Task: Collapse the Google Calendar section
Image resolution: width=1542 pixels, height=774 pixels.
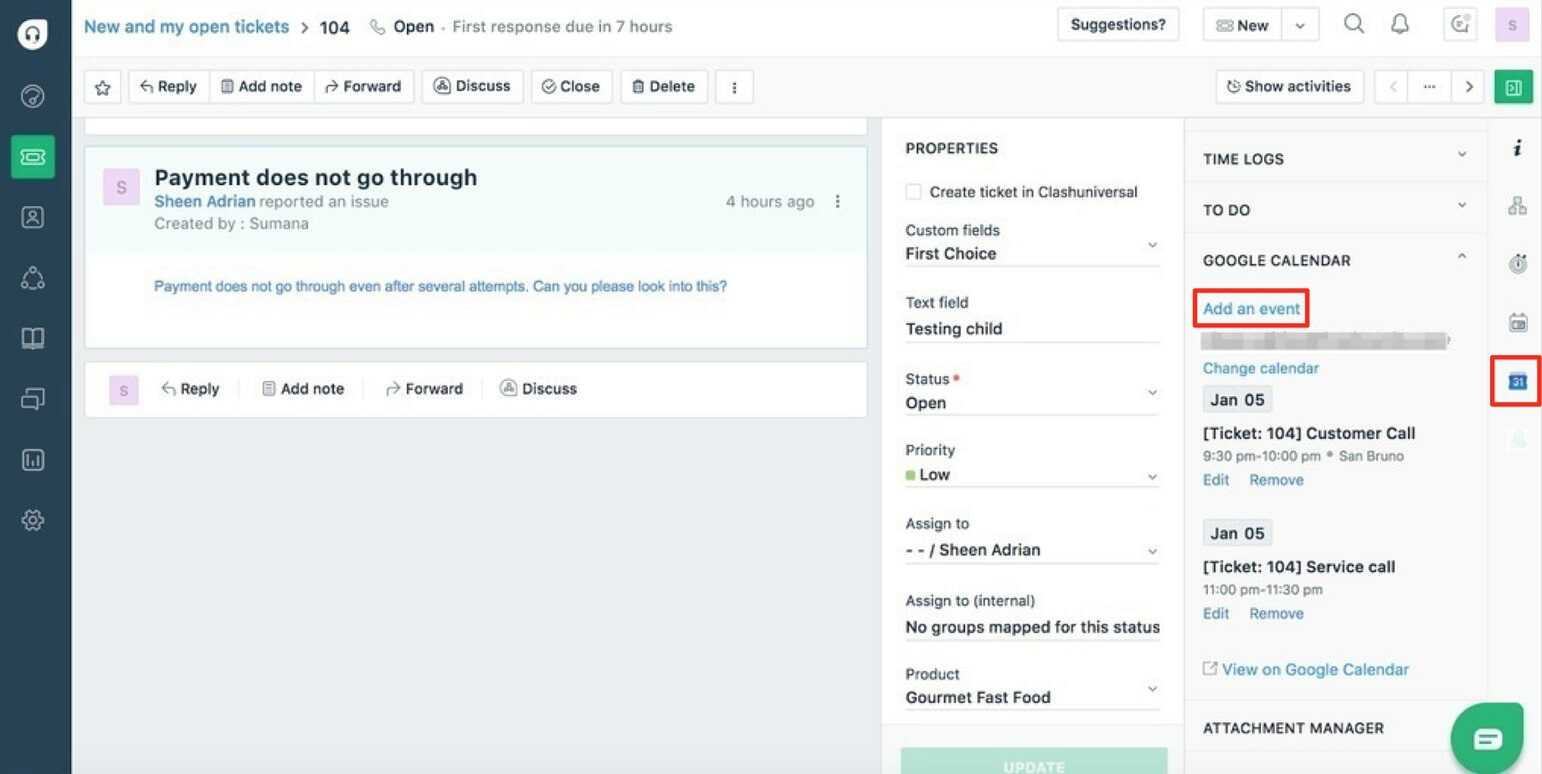Action: [1462, 259]
